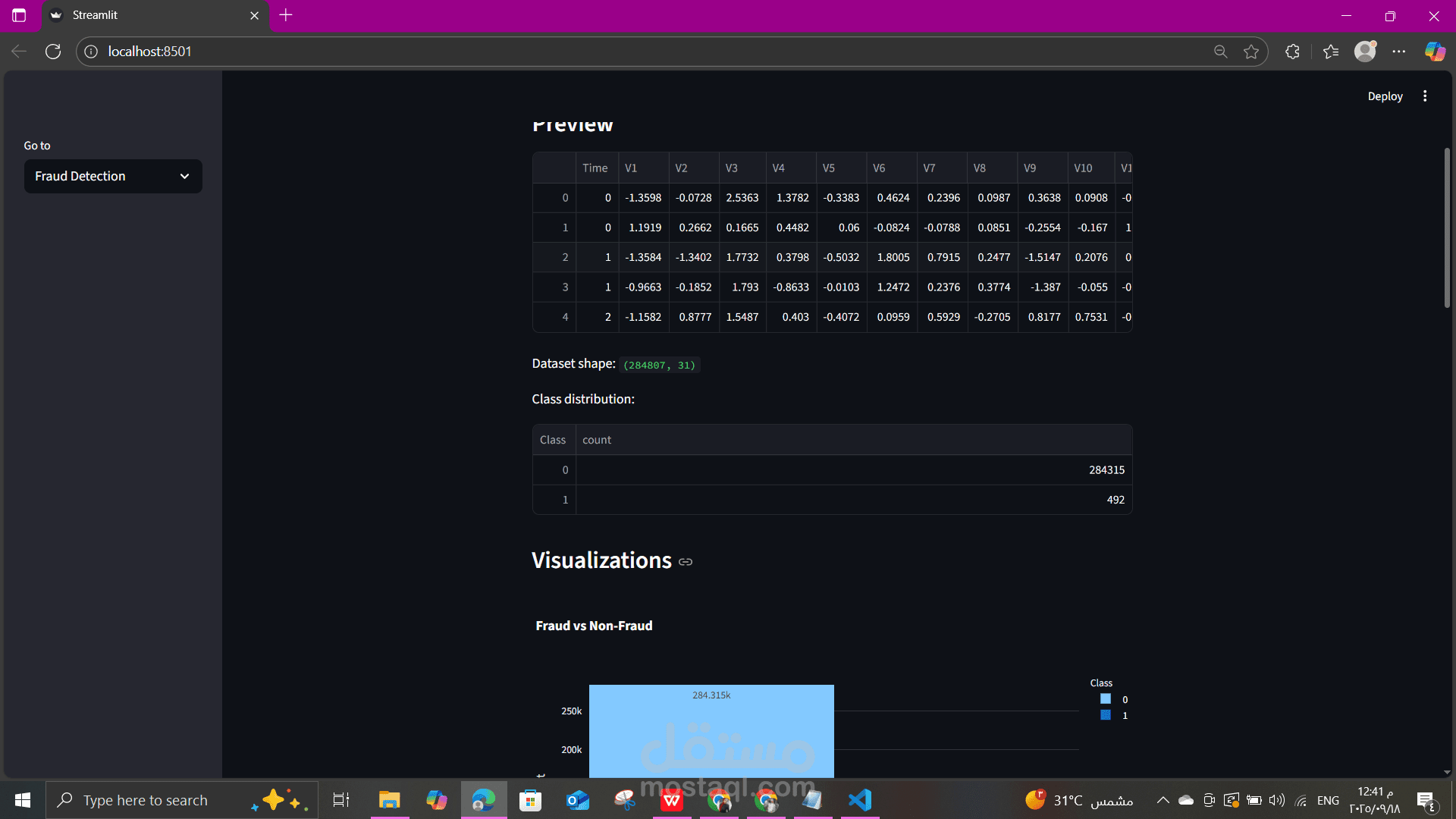Click the browser Extensions puzzle icon
Image resolution: width=1456 pixels, height=819 pixels.
(x=1292, y=51)
